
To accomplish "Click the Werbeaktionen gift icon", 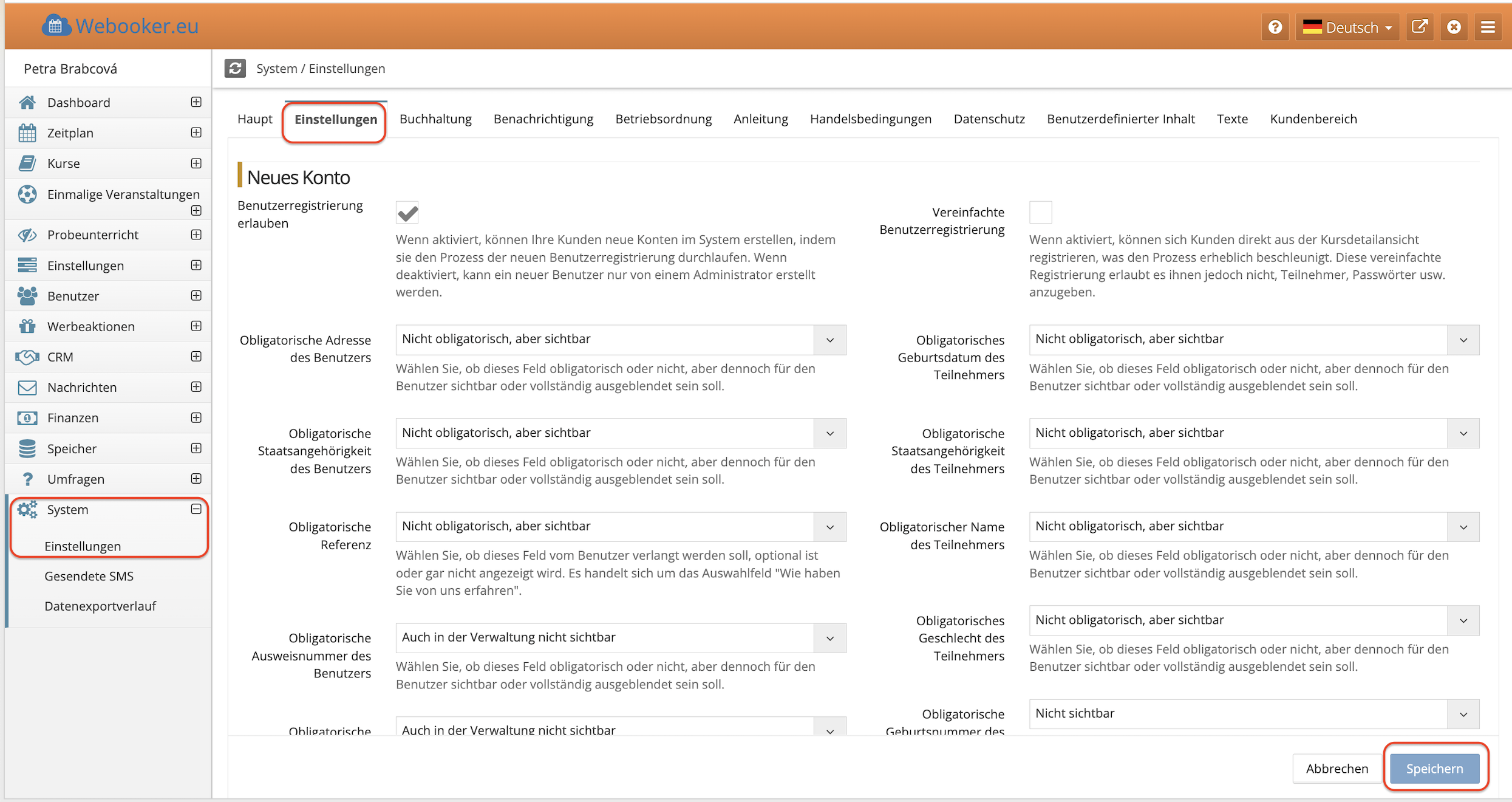I will (27, 327).
